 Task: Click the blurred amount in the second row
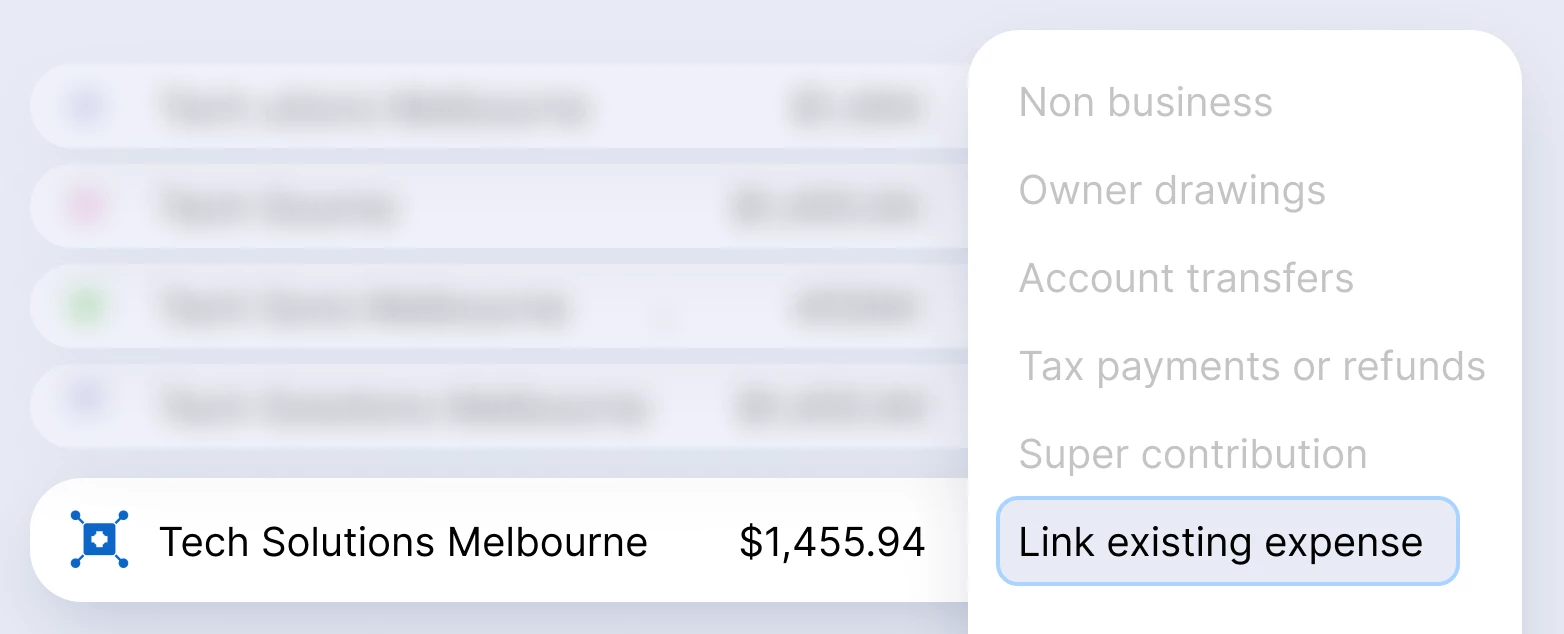coord(826,207)
